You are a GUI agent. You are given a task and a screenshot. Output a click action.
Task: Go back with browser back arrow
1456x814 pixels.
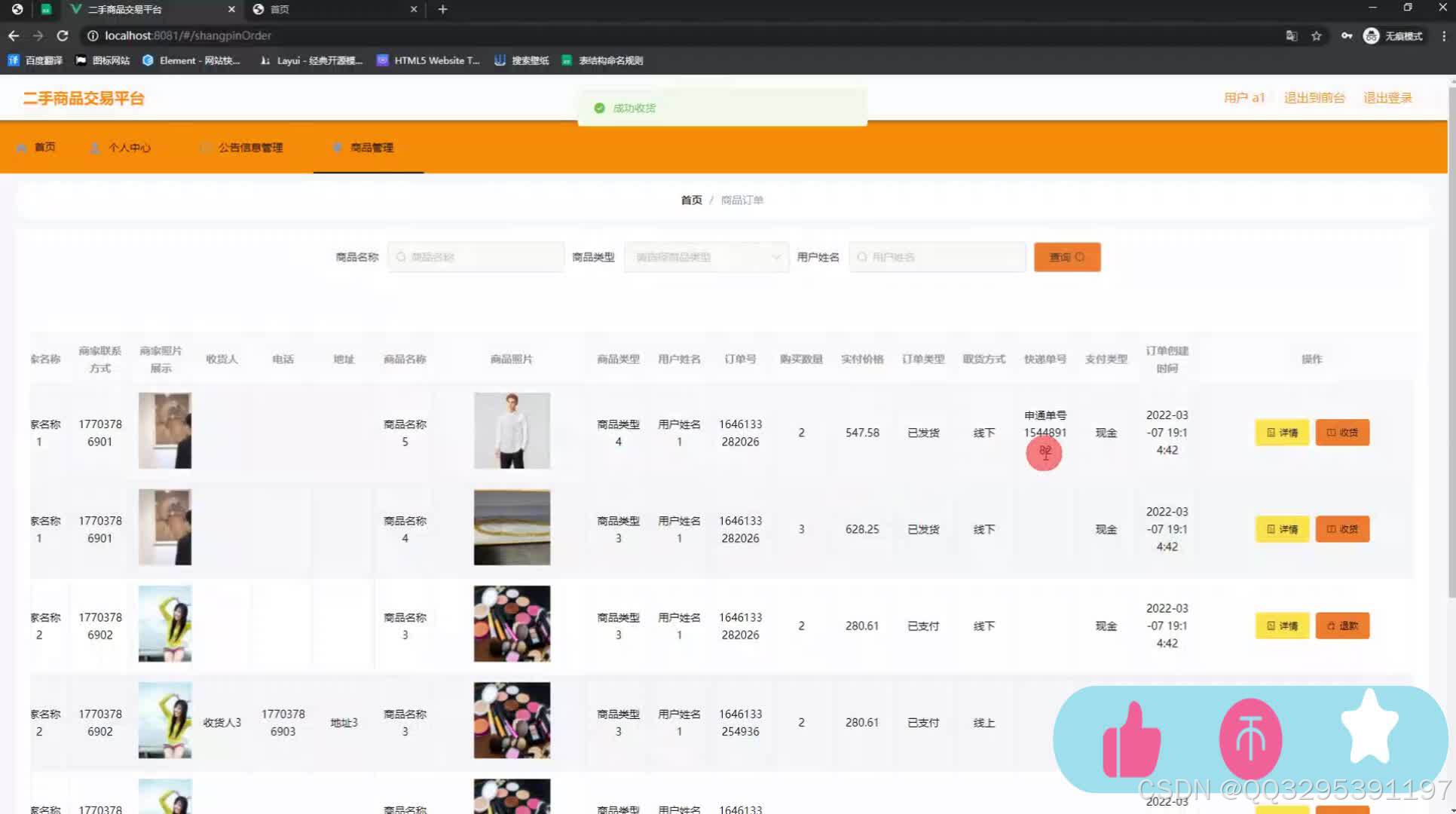(14, 35)
